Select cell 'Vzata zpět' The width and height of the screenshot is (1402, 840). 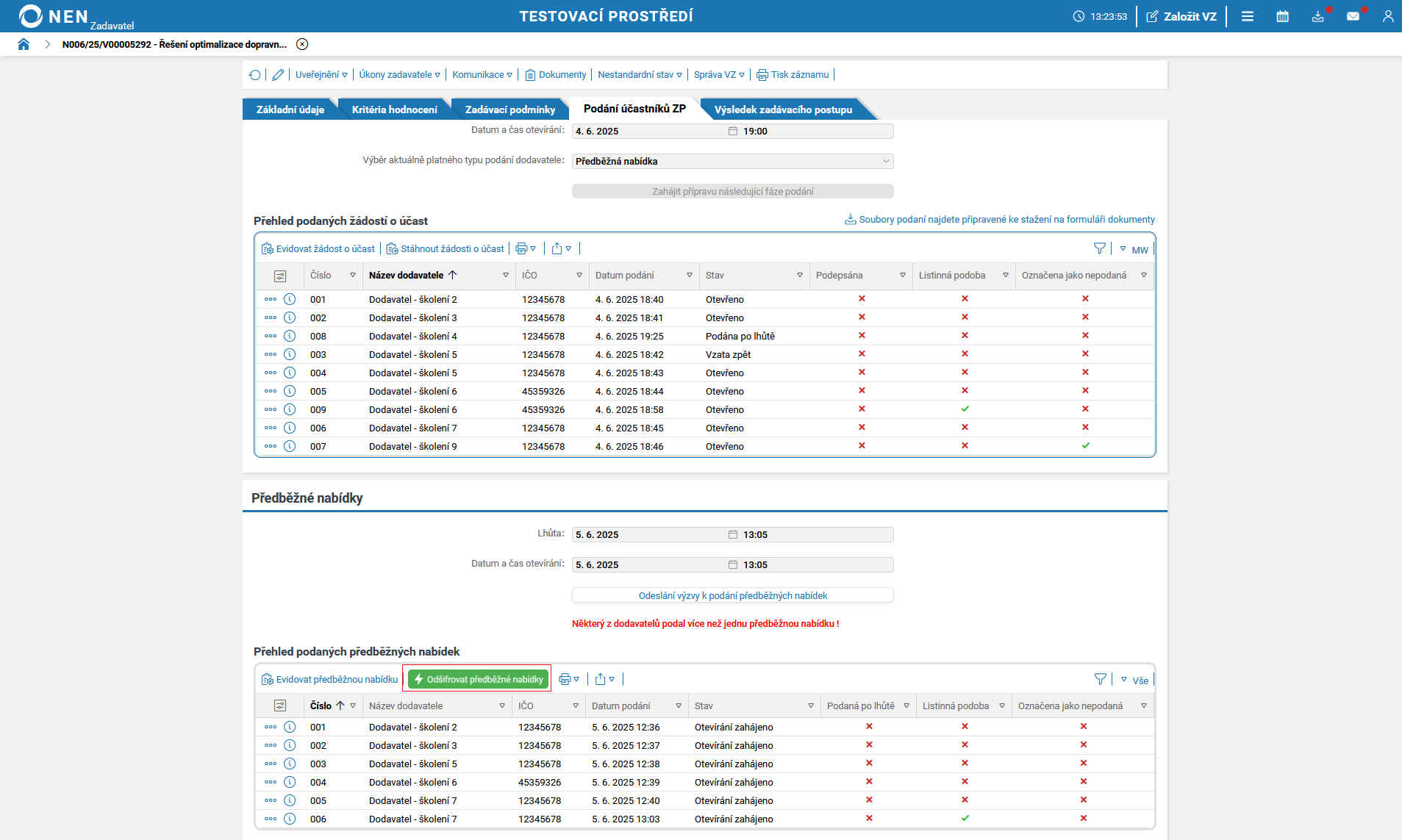tap(728, 355)
